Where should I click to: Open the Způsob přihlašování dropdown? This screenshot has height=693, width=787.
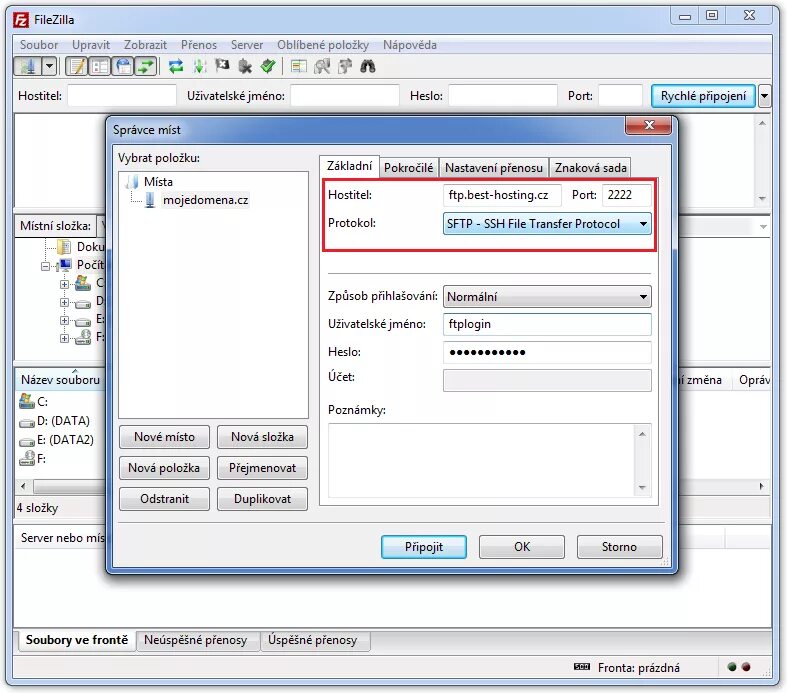(547, 297)
